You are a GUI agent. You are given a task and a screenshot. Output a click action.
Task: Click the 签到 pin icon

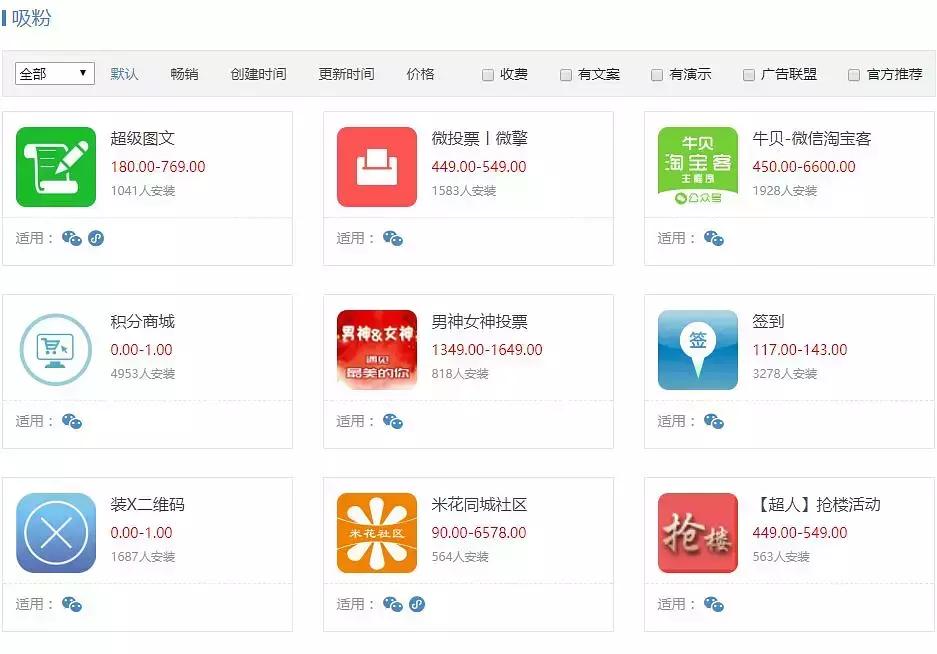click(x=697, y=349)
